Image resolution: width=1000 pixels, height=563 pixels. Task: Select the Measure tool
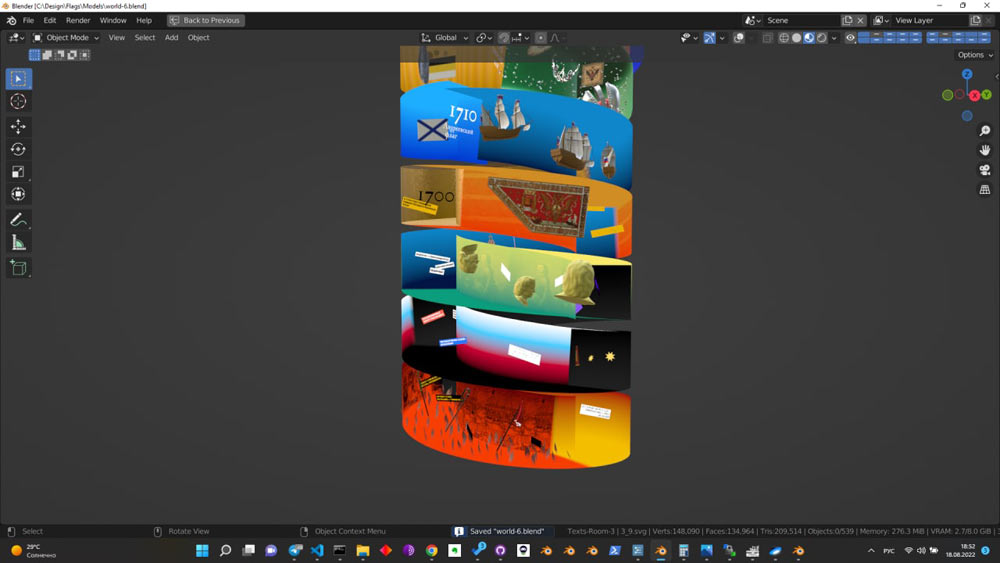tap(18, 243)
